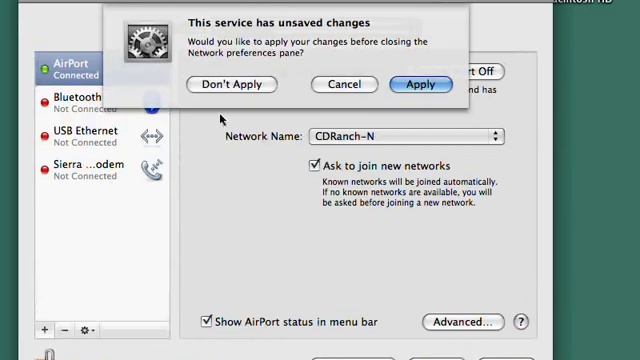Click the red Sierra modem status dot
Image resolution: width=640 pixels, height=360 pixels.
click(x=45, y=170)
